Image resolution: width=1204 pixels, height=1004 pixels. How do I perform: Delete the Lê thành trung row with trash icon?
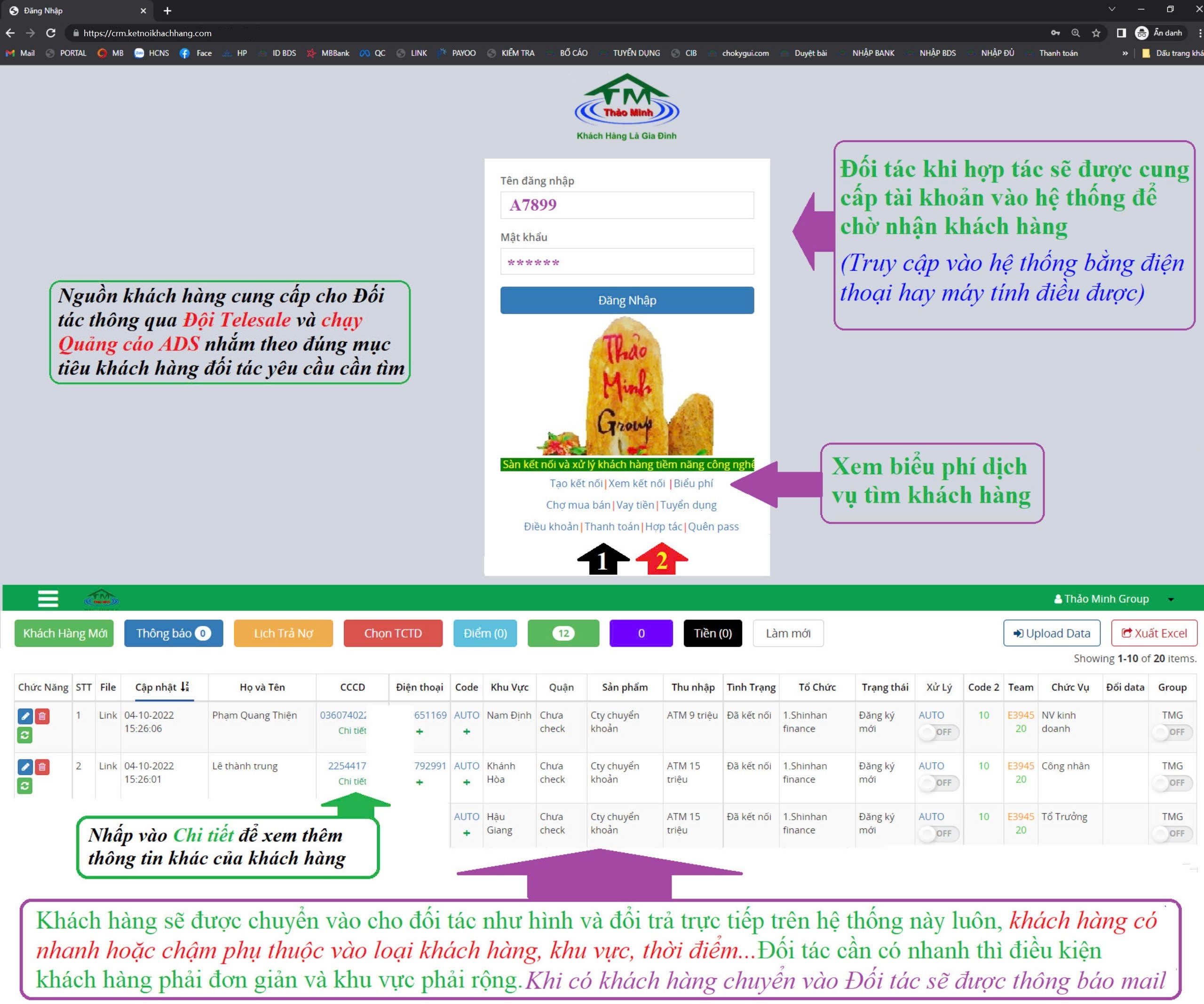(42, 767)
